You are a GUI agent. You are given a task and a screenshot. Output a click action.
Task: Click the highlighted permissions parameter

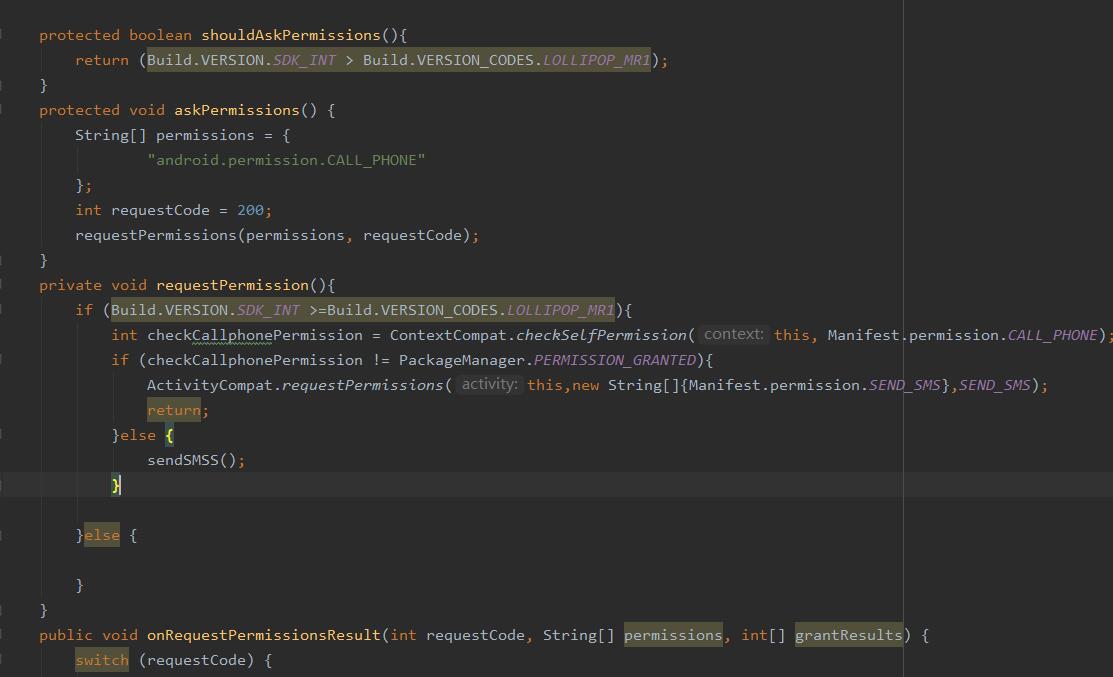[673, 635]
